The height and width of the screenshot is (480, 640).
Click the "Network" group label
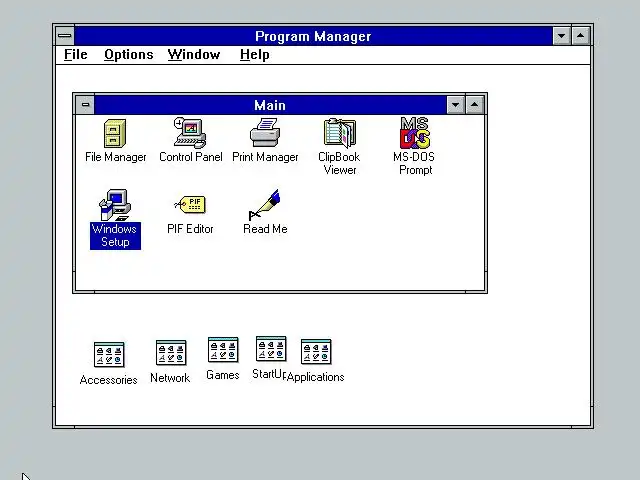coord(170,378)
